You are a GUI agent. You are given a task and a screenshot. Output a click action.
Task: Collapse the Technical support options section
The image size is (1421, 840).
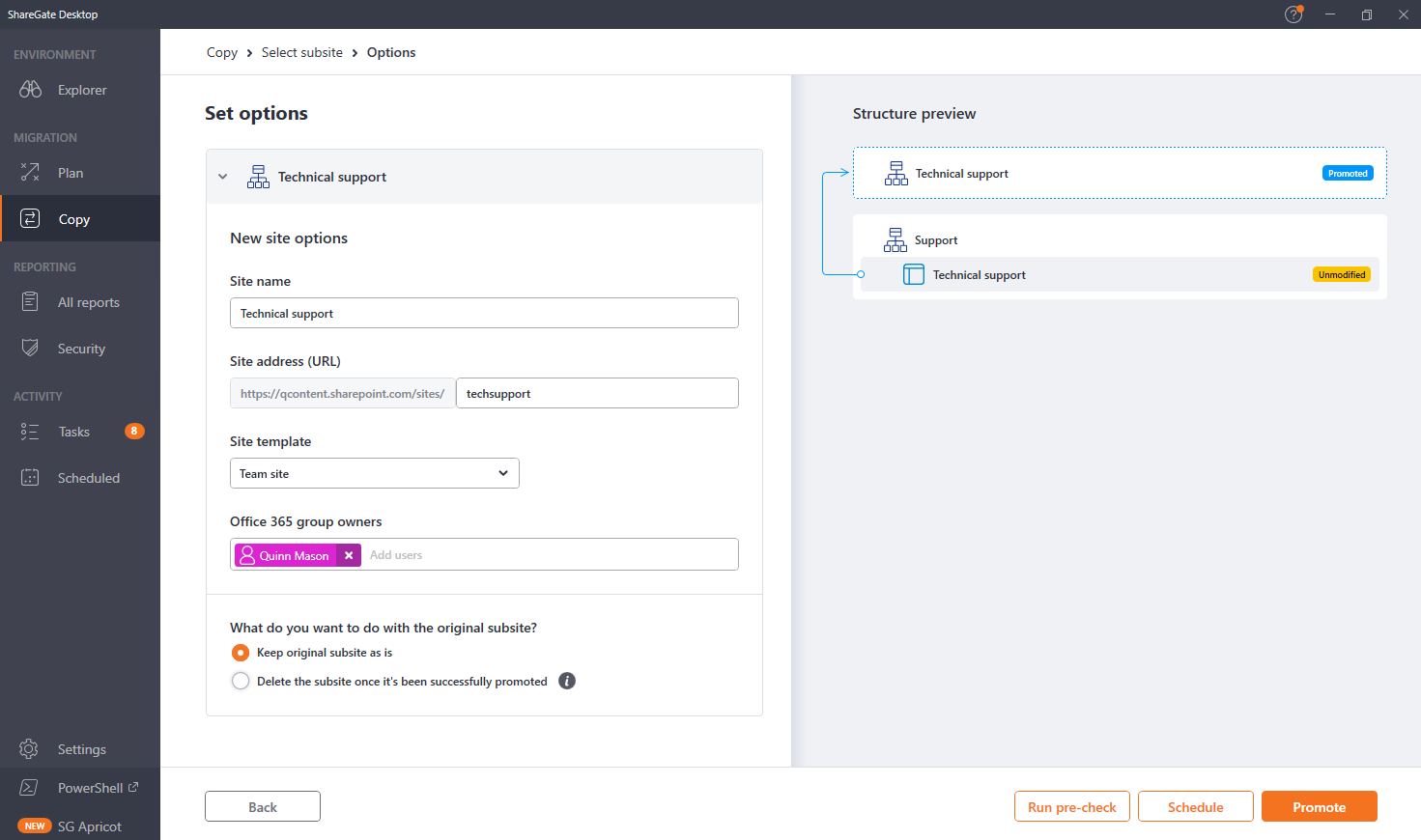223,177
